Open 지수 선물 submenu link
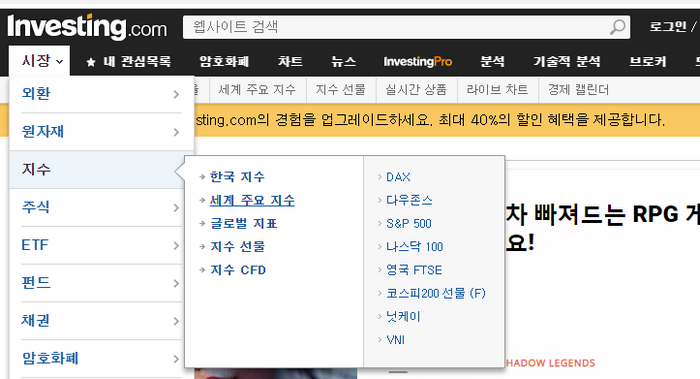 tap(238, 246)
